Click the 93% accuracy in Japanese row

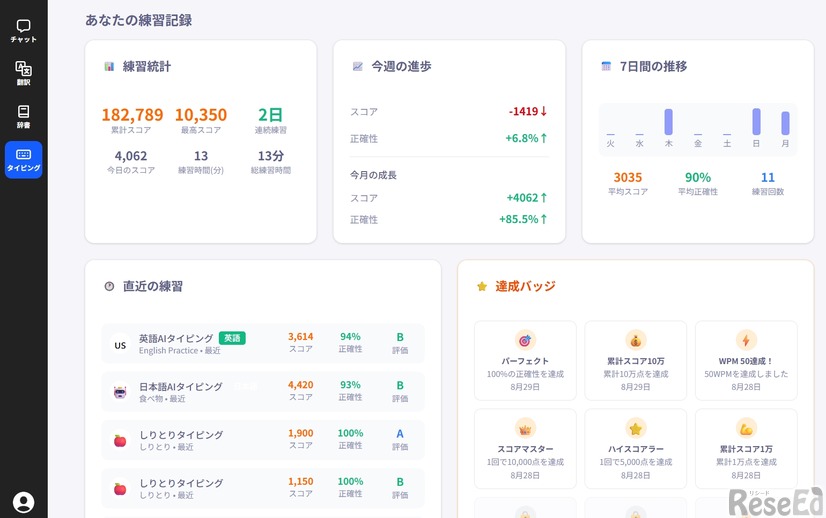350,385
